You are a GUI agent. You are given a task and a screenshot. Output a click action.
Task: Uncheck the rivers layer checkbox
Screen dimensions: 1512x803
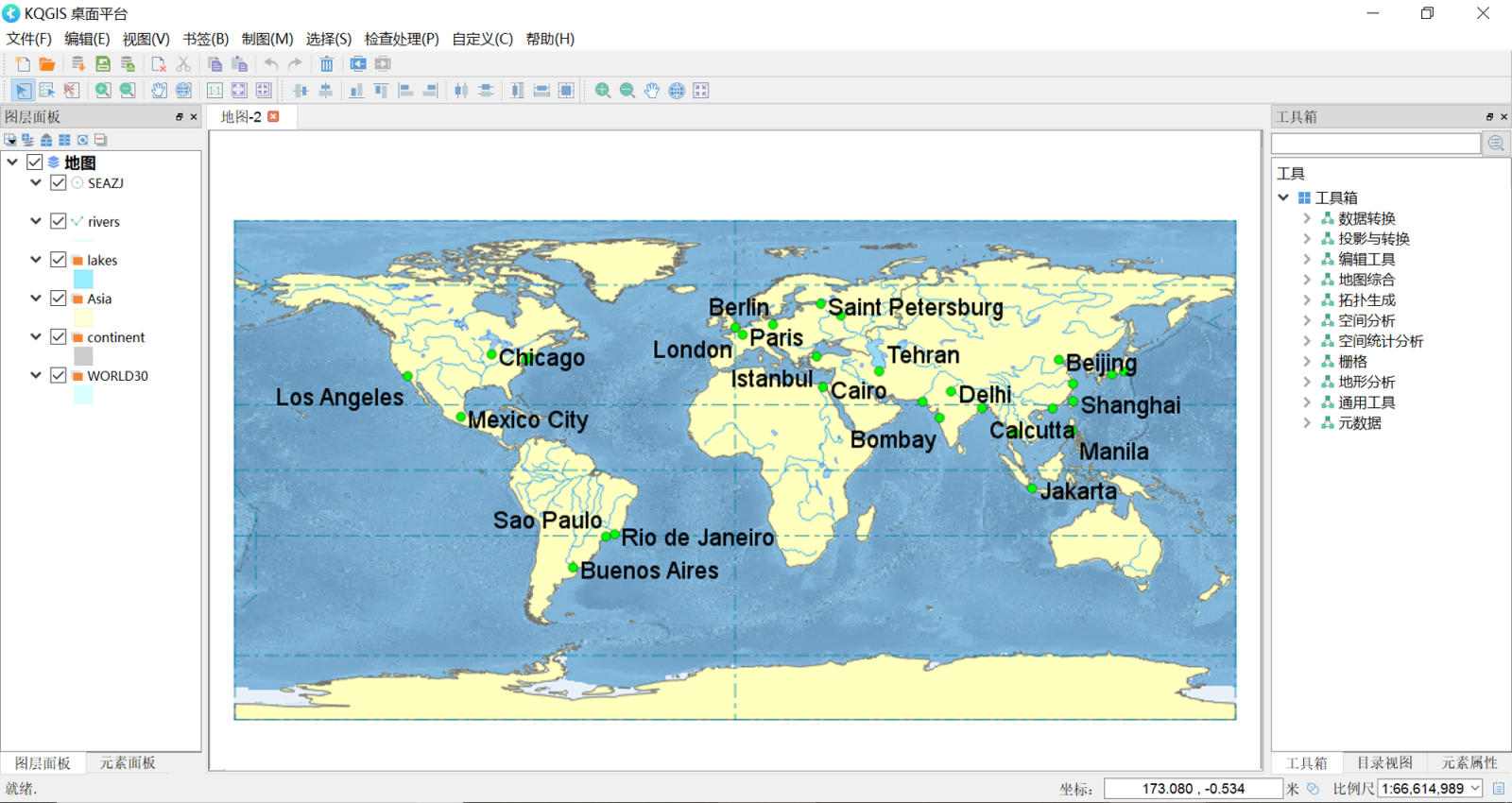coord(59,221)
